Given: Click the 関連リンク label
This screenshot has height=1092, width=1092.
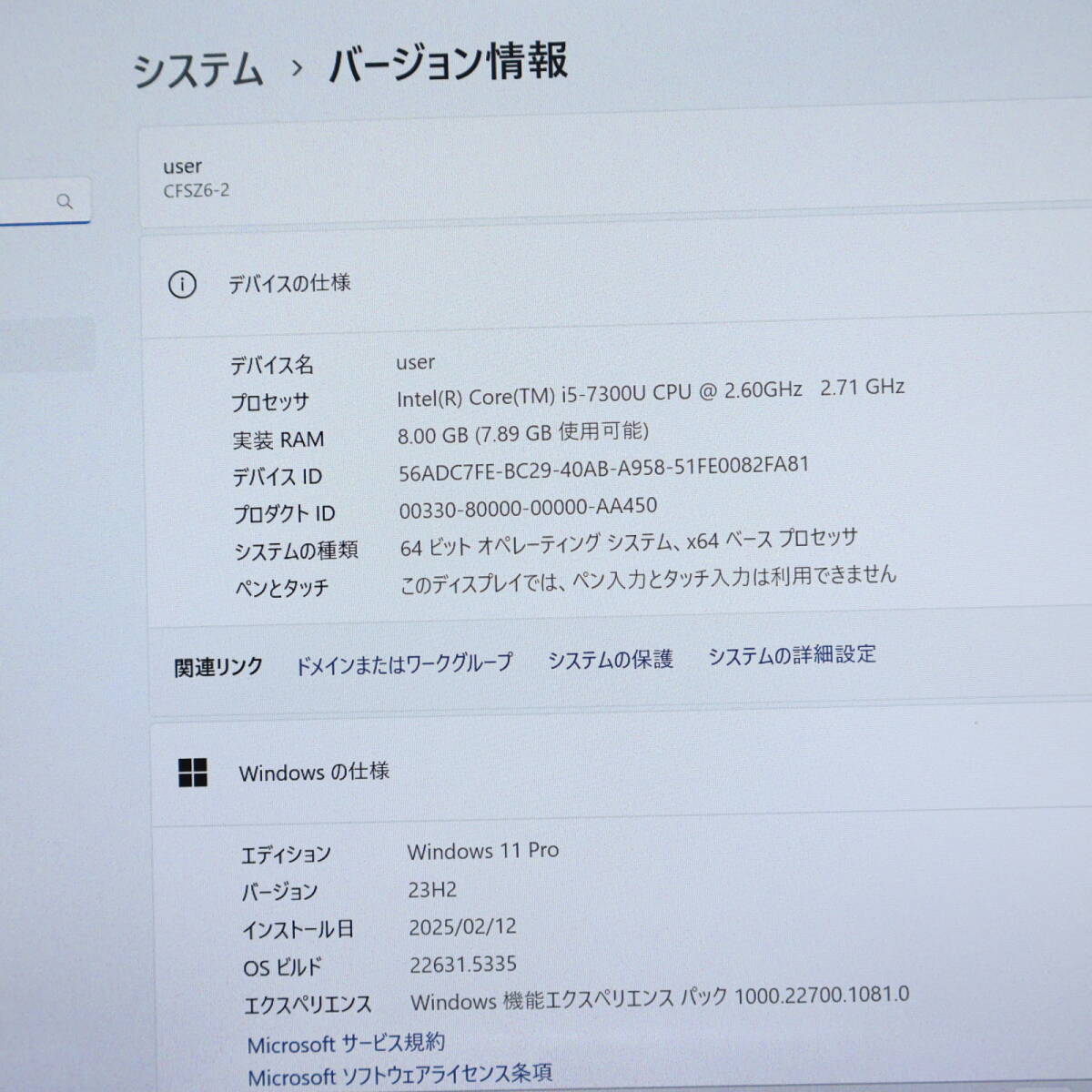Looking at the screenshot, I should [x=218, y=667].
